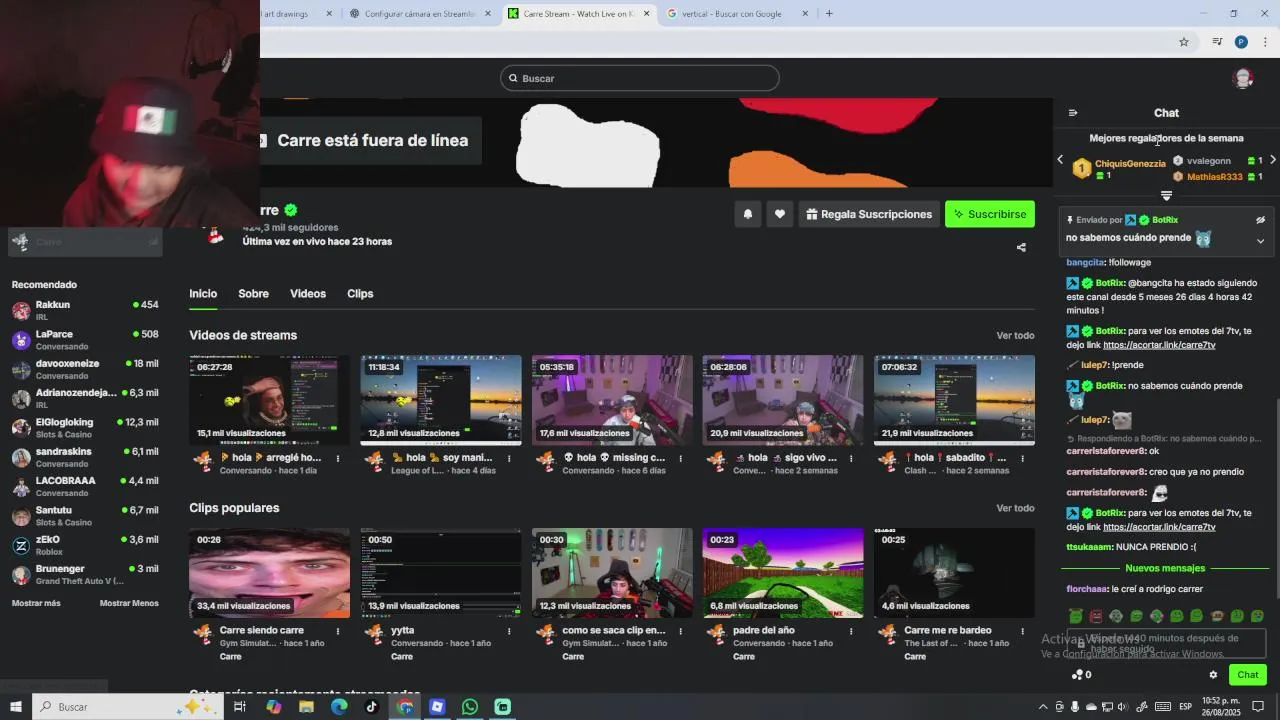The width and height of the screenshot is (1280, 720).
Task: Open options menu for 'yytta' clip
Action: 509,632
